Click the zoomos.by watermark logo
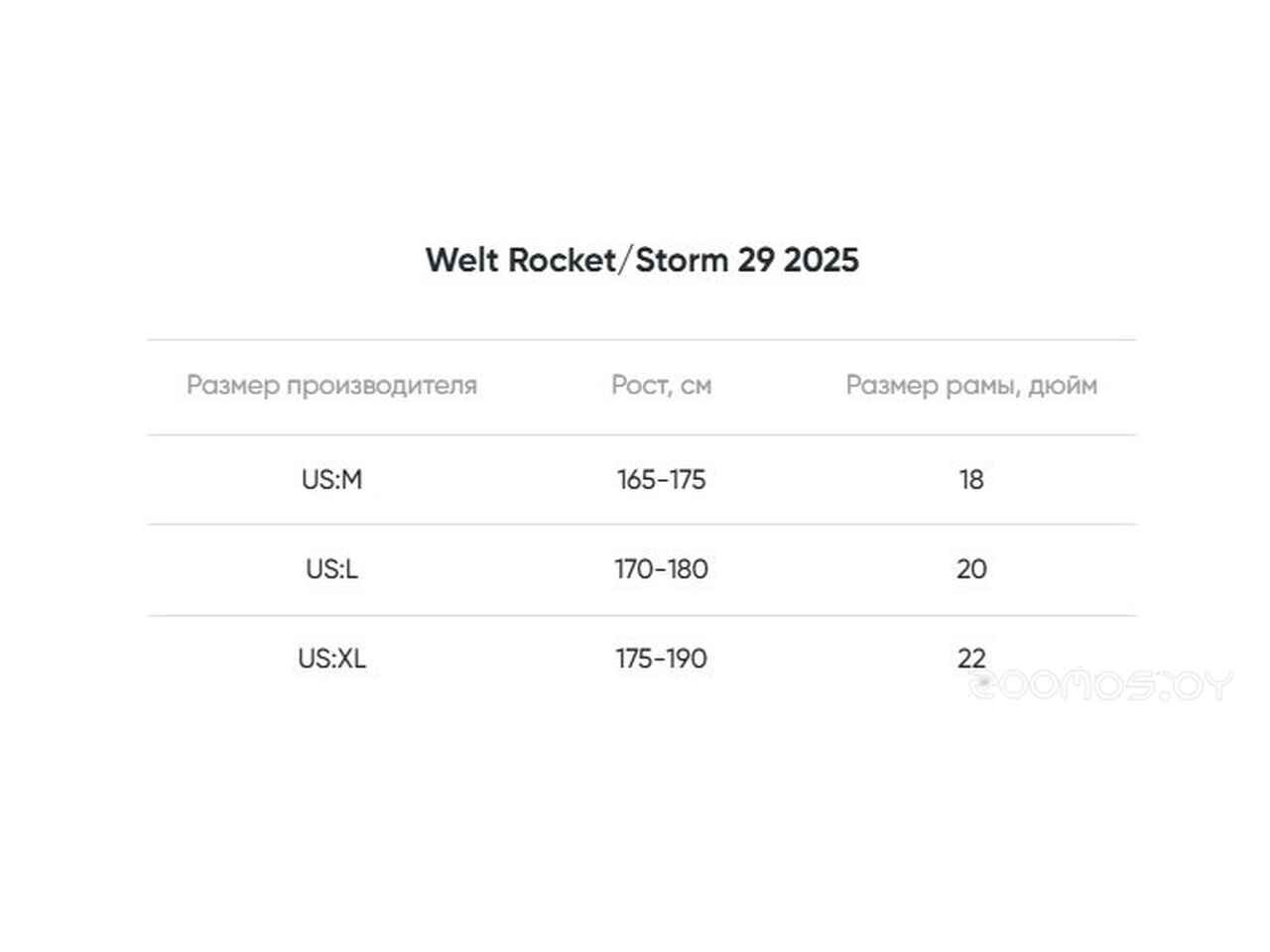 point(1099,685)
